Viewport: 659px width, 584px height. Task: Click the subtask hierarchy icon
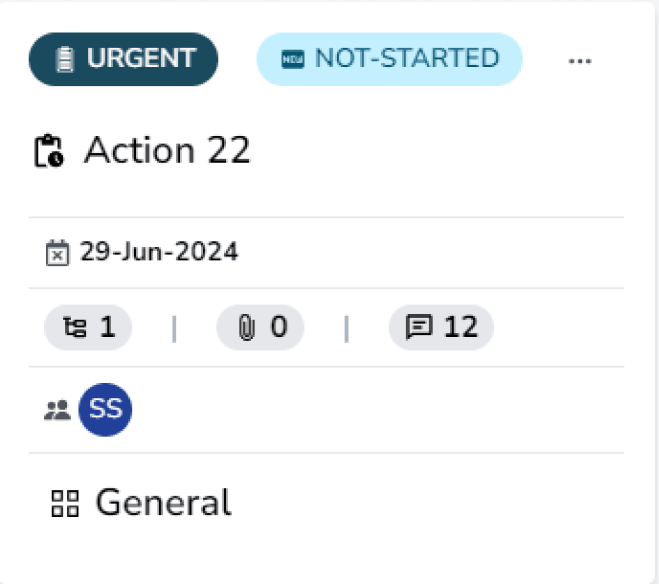point(73,328)
